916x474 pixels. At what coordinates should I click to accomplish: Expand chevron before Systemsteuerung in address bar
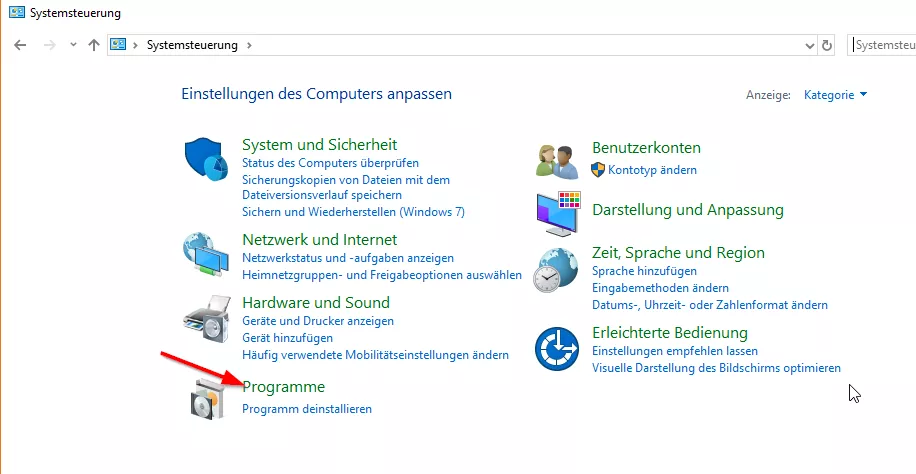click(136, 45)
